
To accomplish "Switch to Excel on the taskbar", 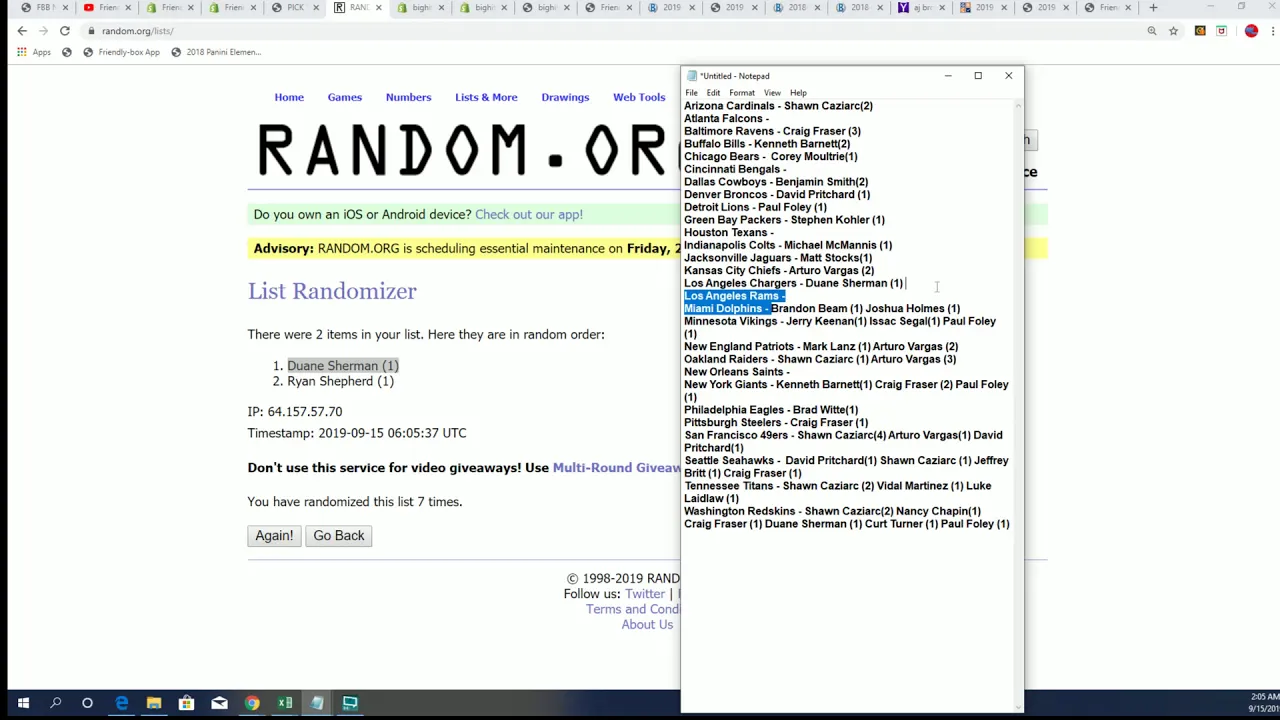I will (x=285, y=703).
